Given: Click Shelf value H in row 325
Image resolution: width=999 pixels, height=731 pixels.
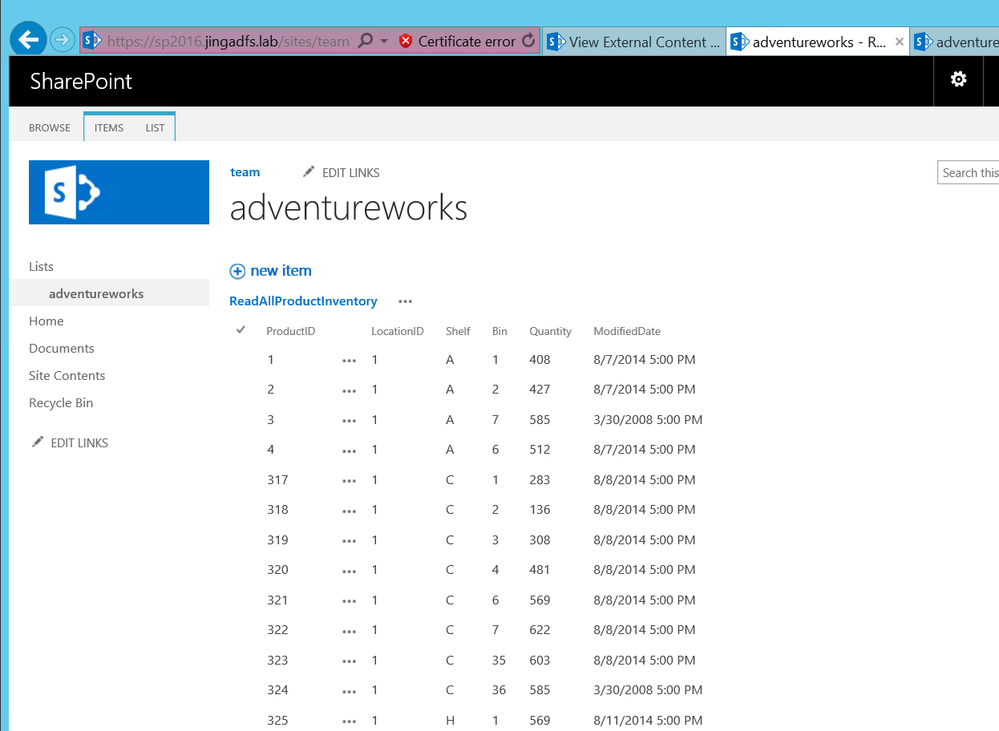Looking at the screenshot, I should [450, 720].
